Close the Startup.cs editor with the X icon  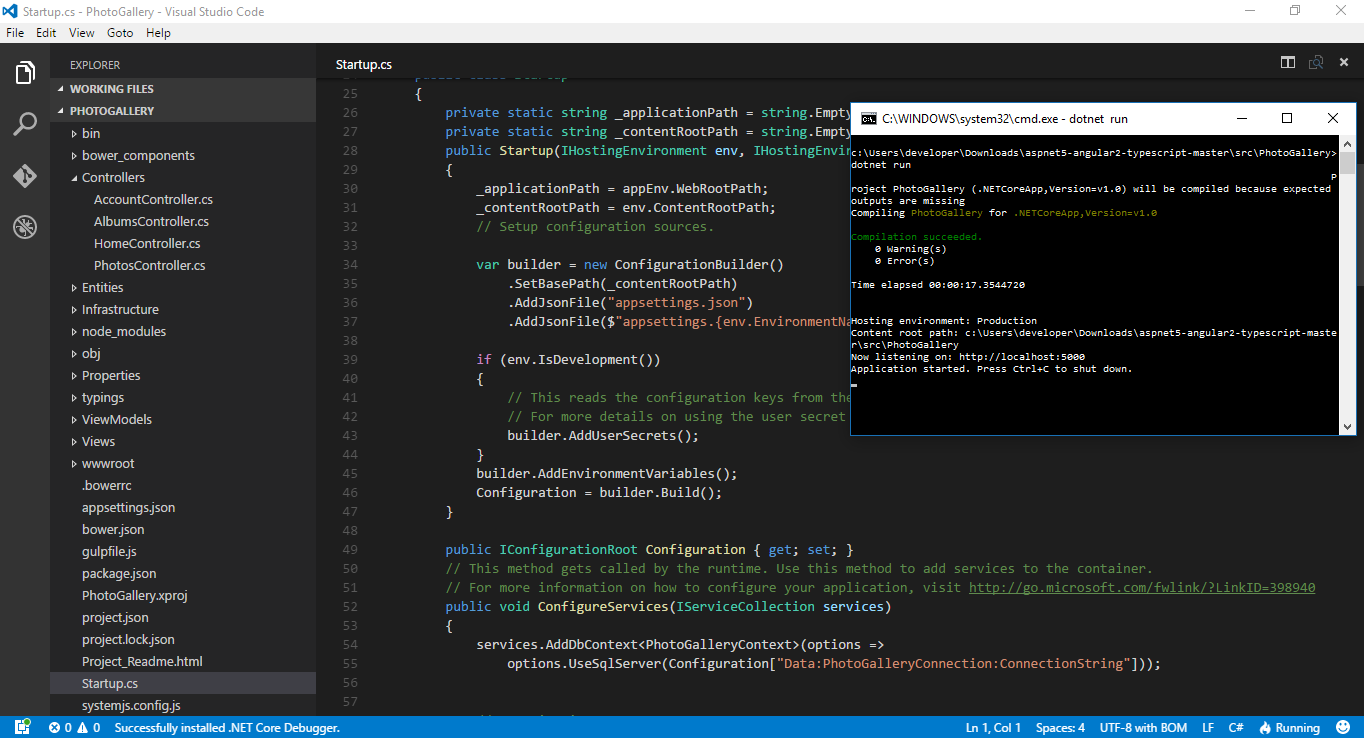(x=1343, y=63)
